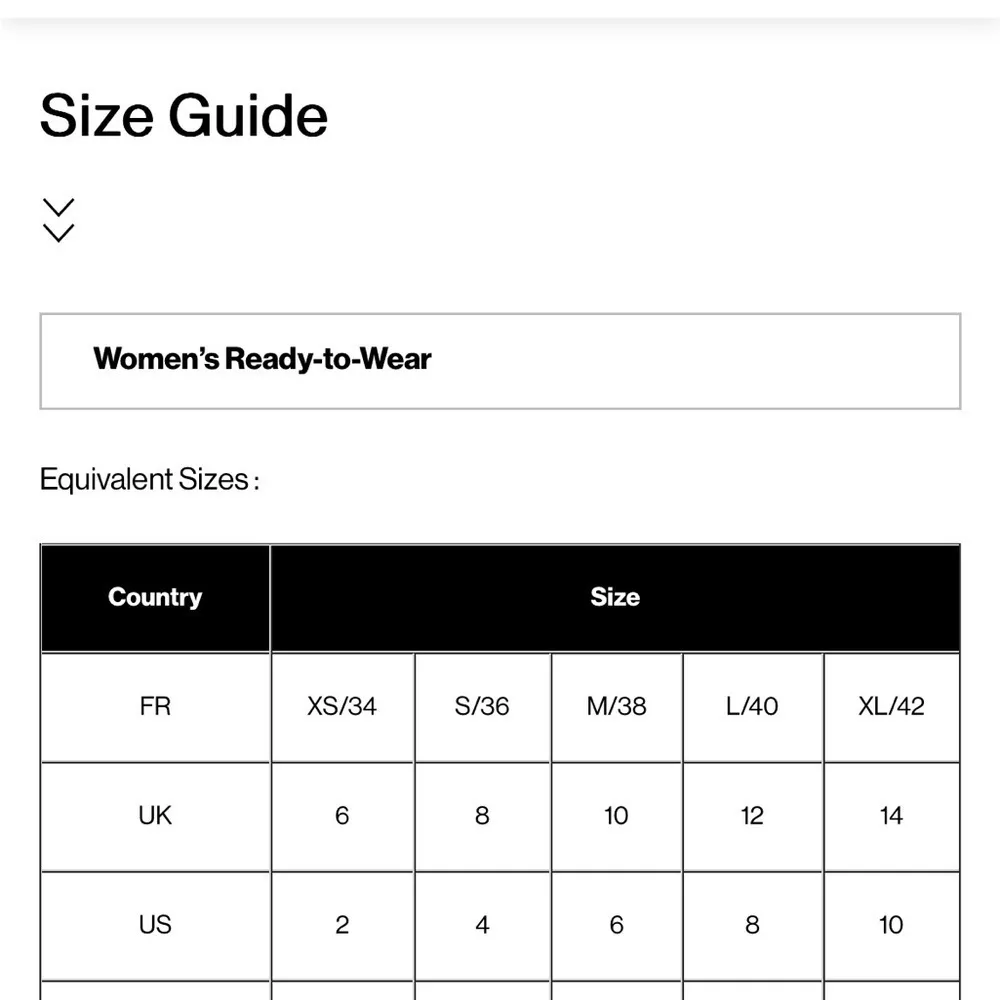Select the XS/34 size cell
This screenshot has height=1000, width=1000.
click(342, 706)
